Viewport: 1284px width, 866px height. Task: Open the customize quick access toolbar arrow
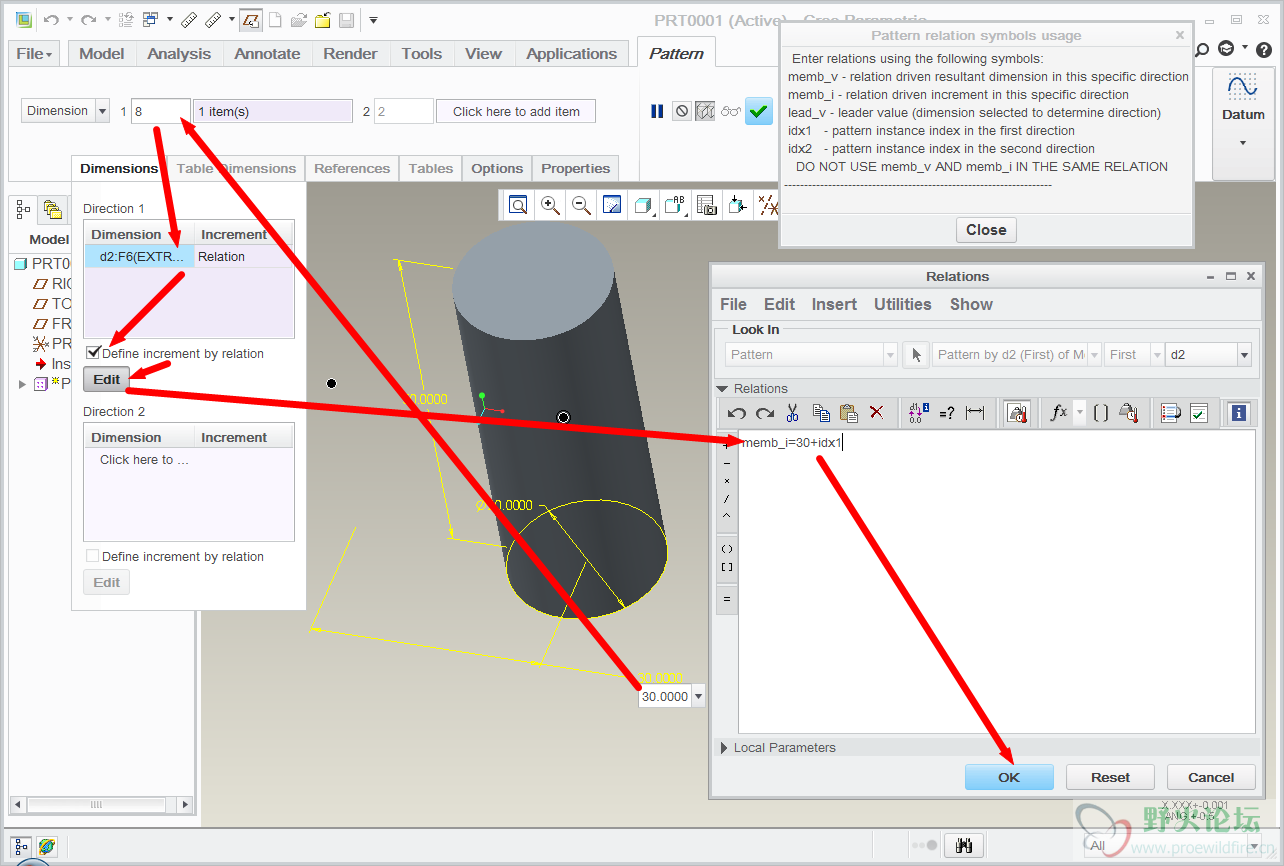[x=373, y=20]
